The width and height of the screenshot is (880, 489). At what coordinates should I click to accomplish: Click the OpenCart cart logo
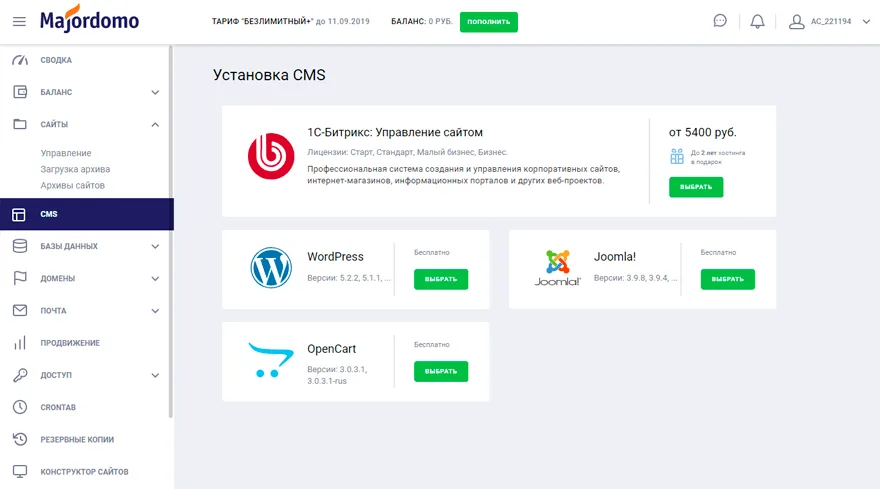coord(271,360)
